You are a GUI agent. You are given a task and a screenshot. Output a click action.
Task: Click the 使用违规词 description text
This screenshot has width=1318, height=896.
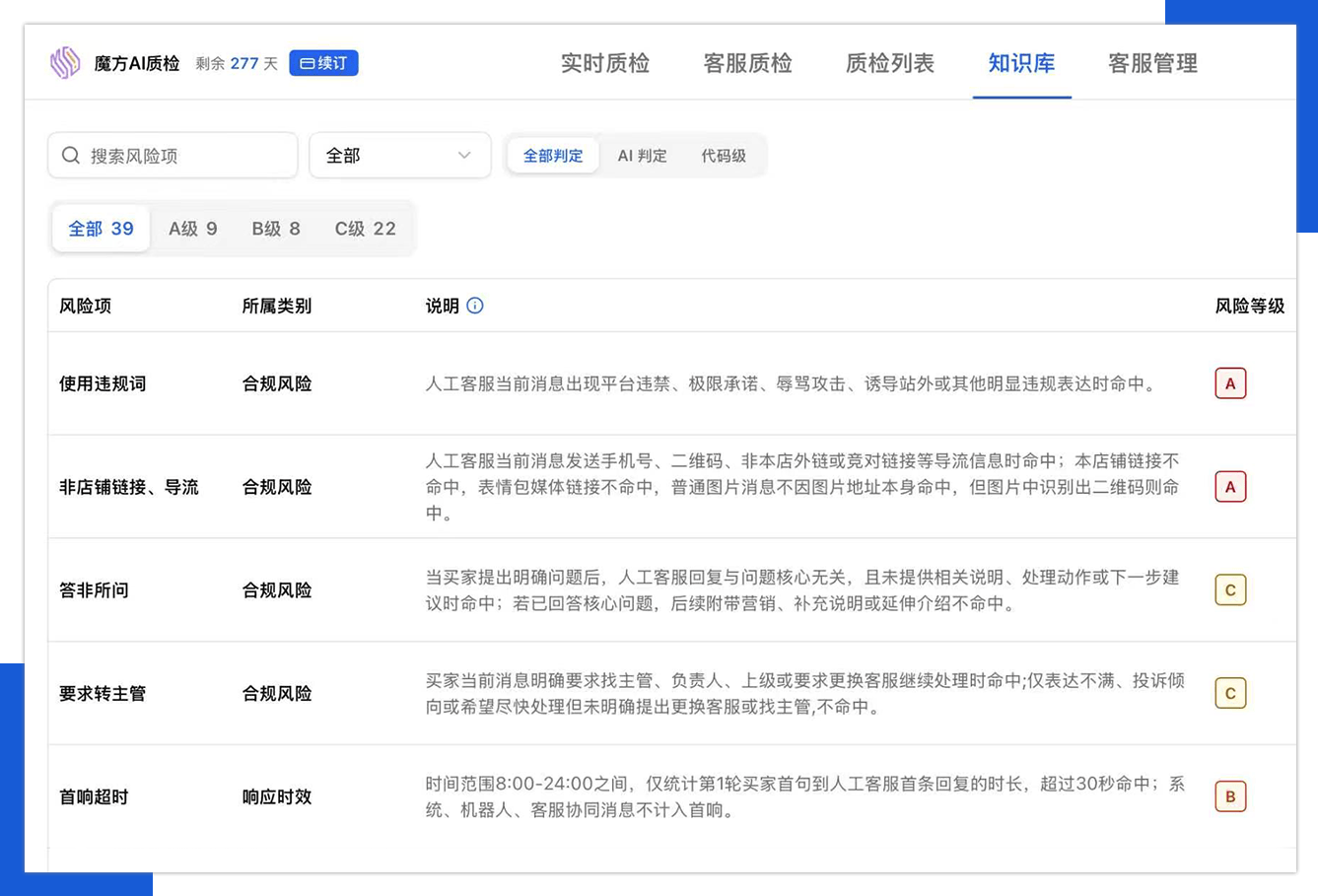tap(791, 383)
